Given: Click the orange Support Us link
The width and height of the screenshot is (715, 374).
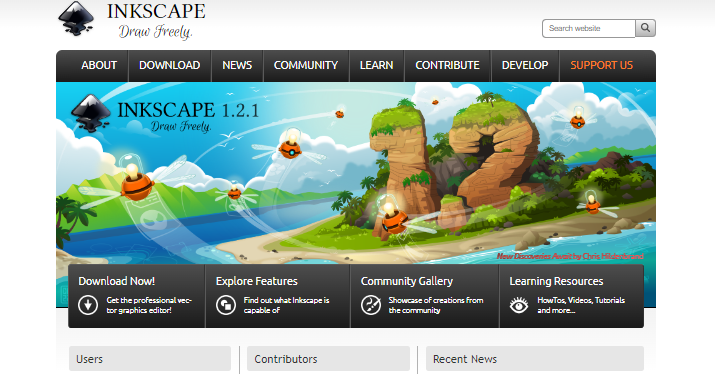Looking at the screenshot, I should coord(601,65).
